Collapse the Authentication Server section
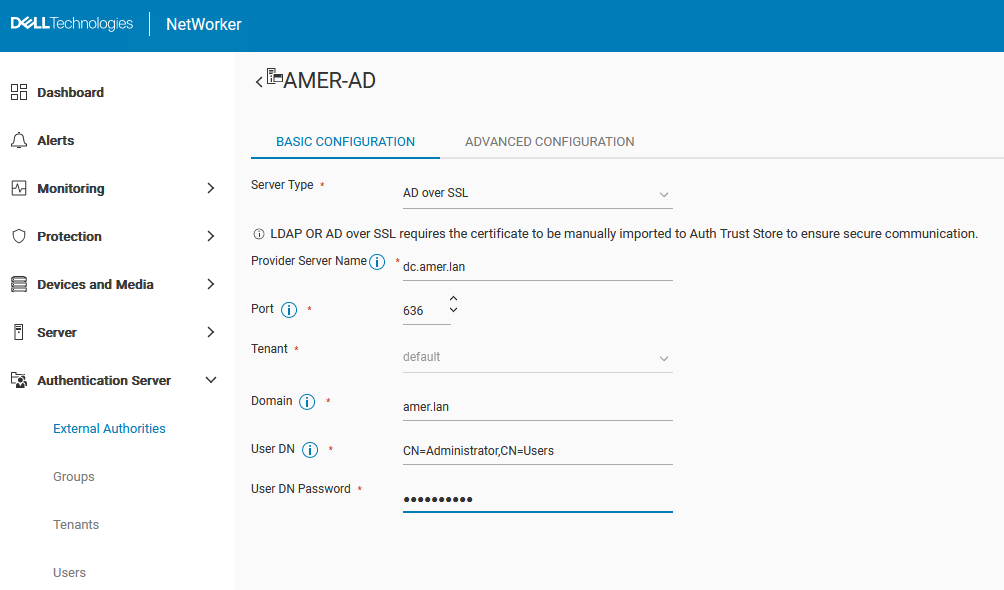1004x590 pixels. [210, 380]
